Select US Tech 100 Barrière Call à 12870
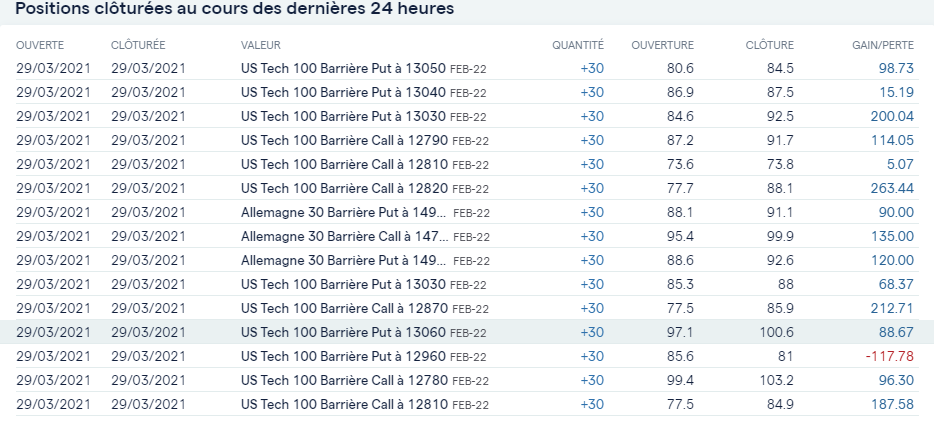 pyautogui.click(x=344, y=308)
